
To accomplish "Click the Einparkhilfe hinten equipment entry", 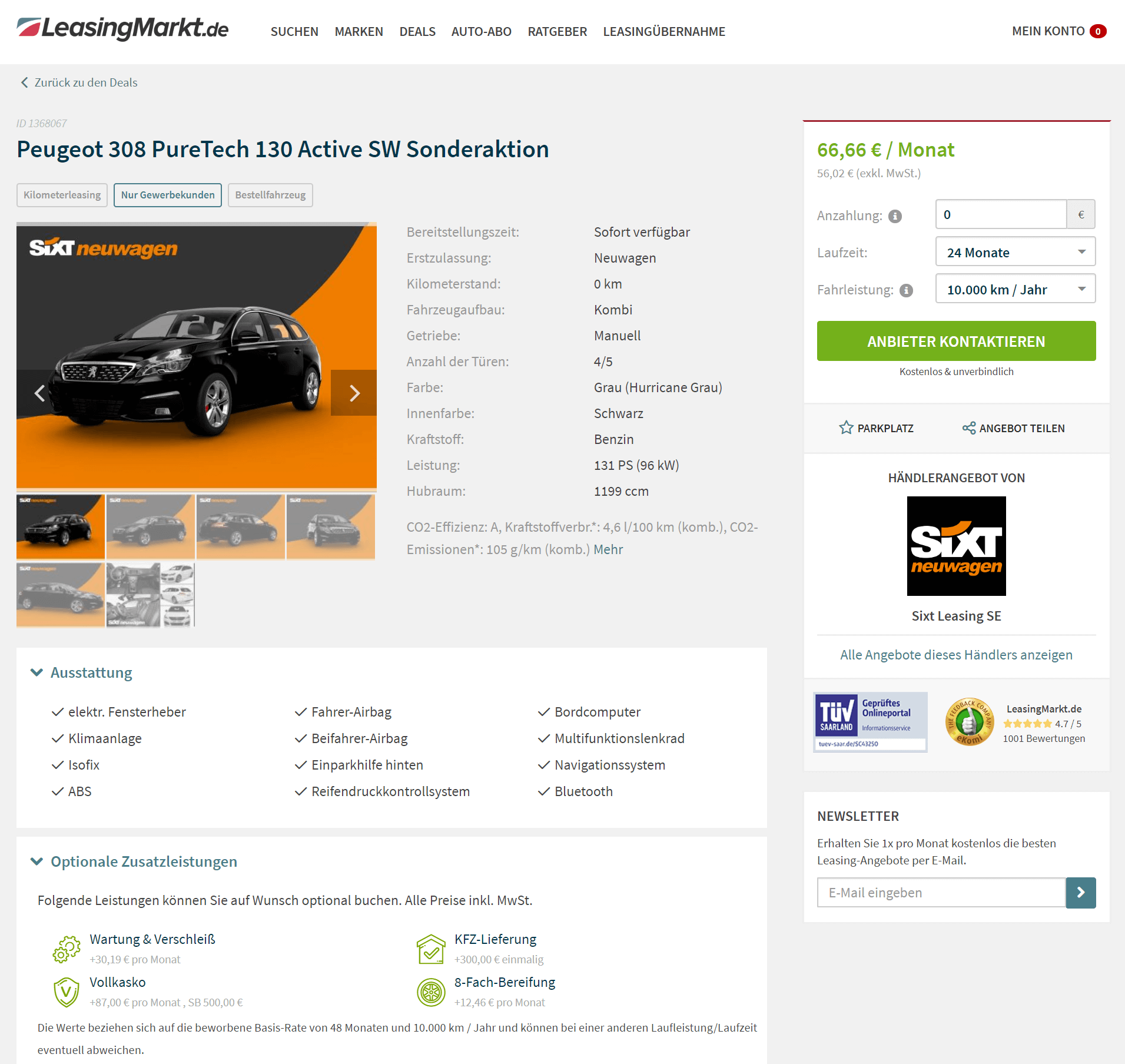I will pyautogui.click(x=367, y=765).
